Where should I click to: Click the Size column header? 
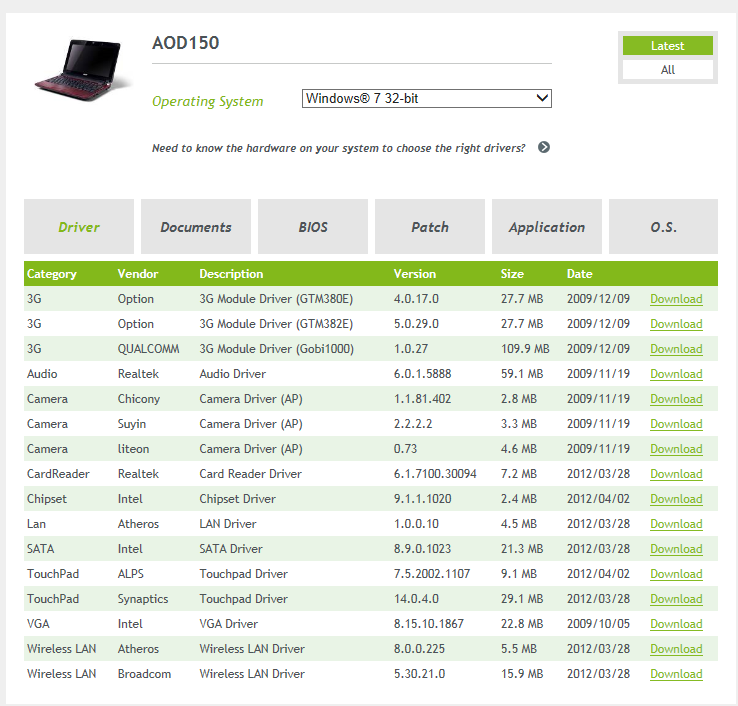[x=512, y=274]
